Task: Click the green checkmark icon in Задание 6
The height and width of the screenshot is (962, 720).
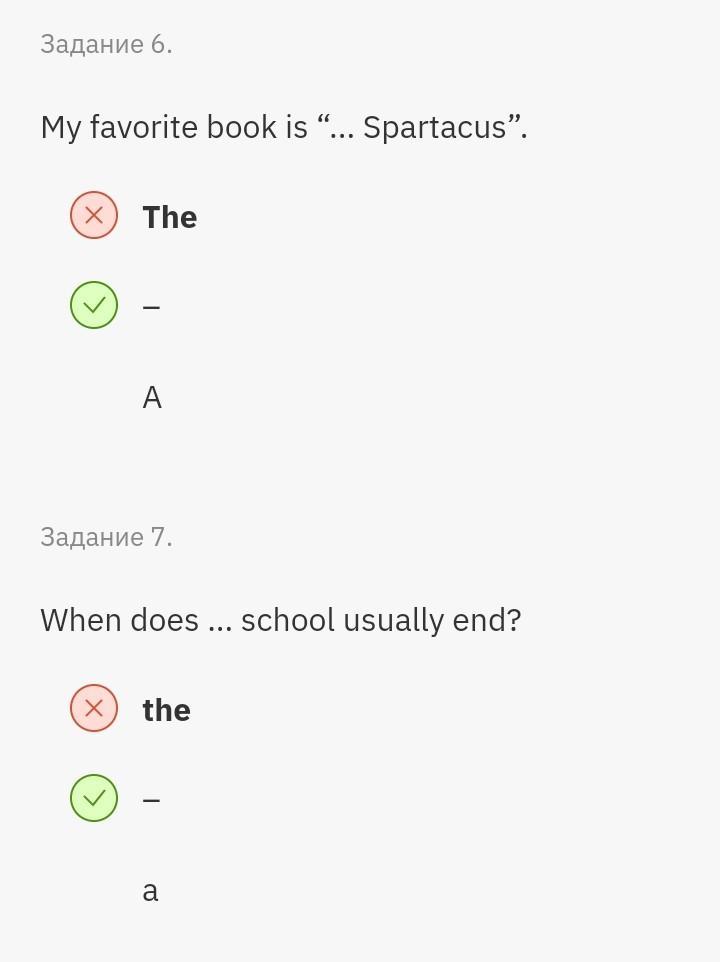Action: click(x=94, y=305)
